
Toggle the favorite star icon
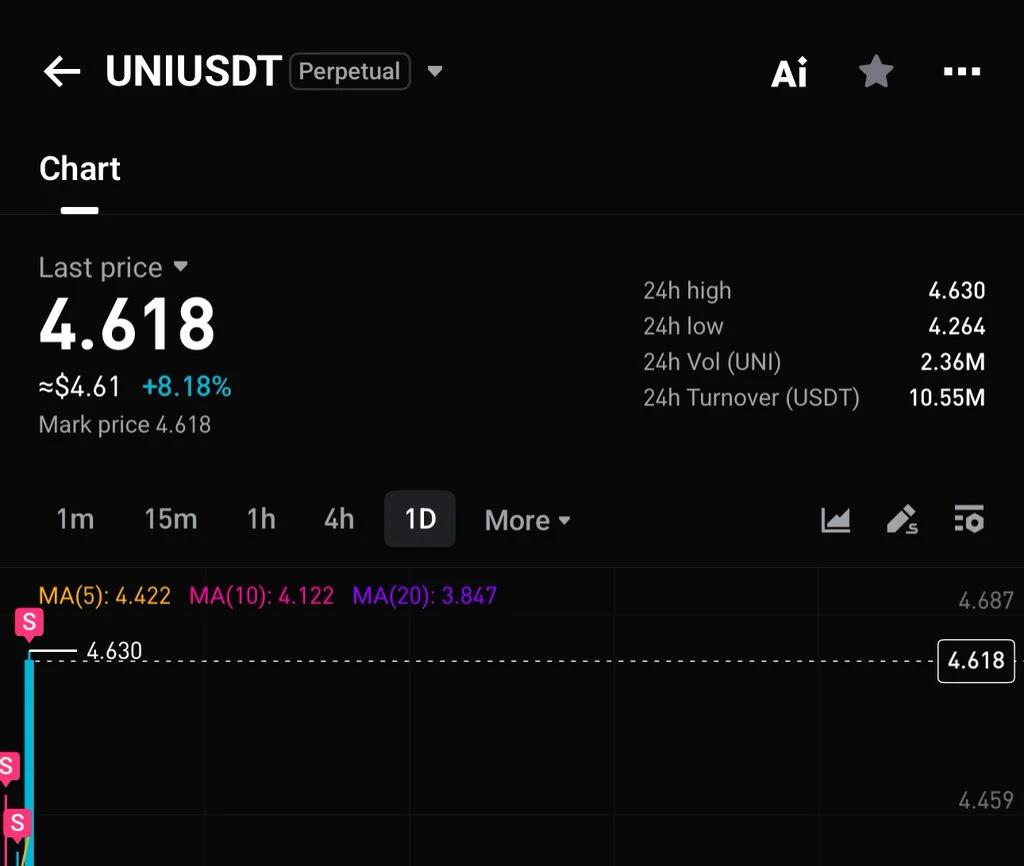876,71
